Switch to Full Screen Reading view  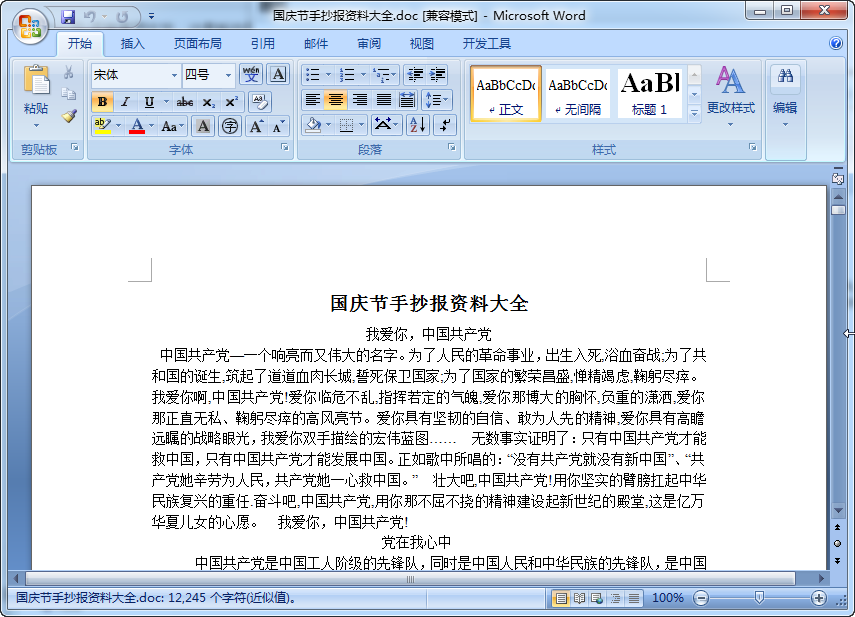579,598
